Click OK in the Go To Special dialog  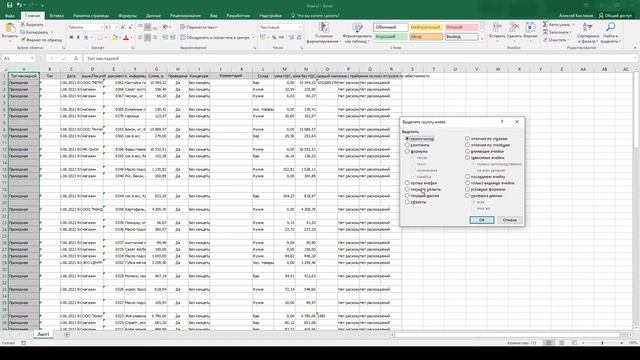click(x=482, y=220)
